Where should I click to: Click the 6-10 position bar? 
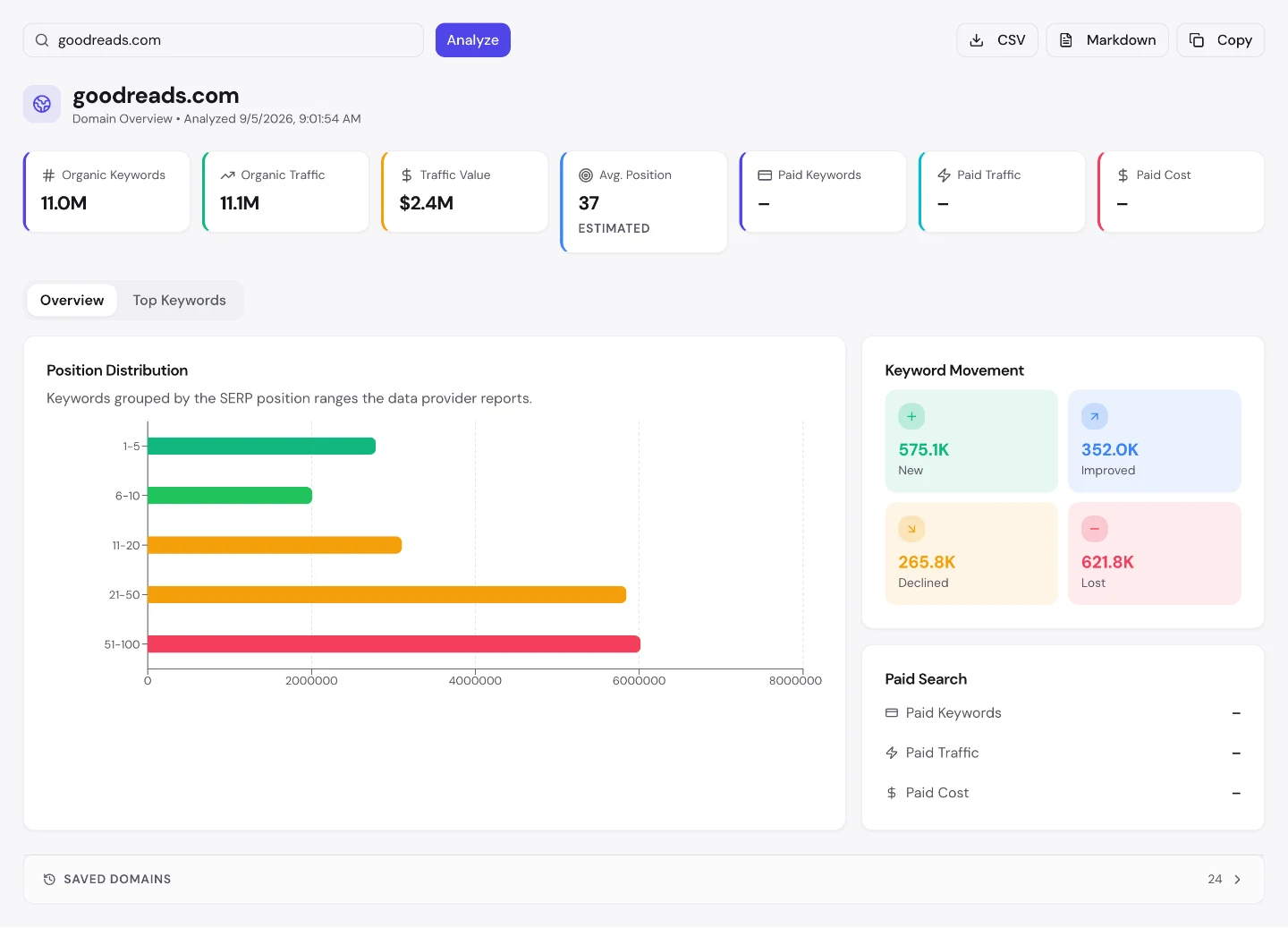[x=231, y=496]
